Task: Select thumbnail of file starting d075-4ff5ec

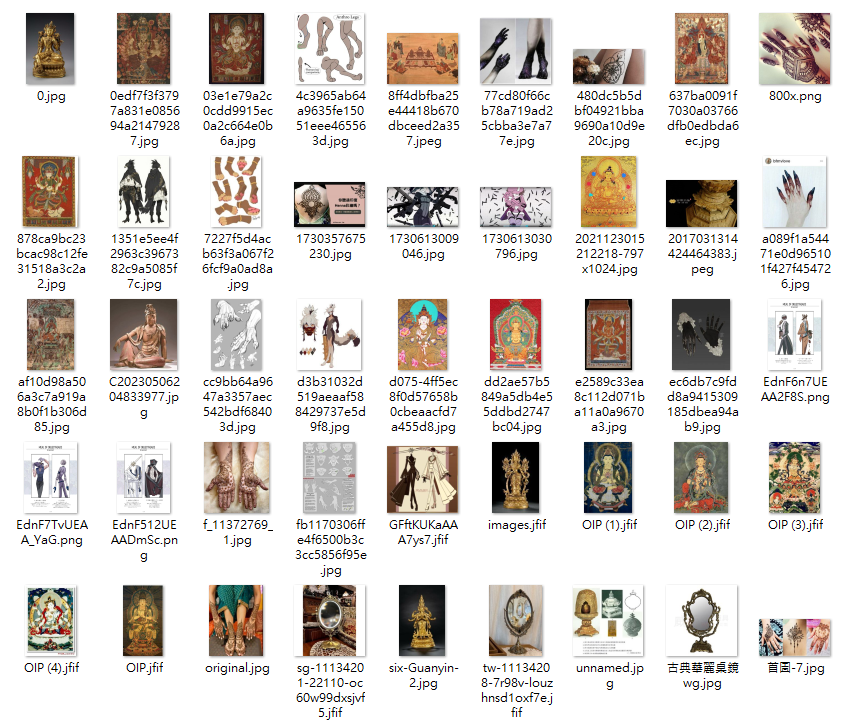Action: click(423, 335)
